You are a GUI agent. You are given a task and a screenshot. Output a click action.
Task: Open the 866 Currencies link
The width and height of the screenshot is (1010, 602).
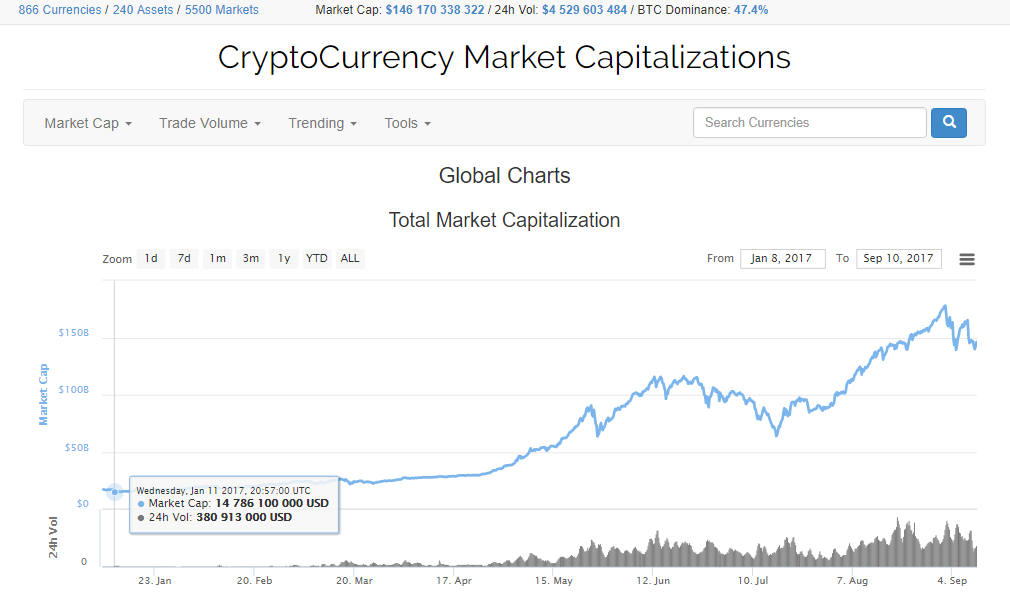pyautogui.click(x=59, y=10)
